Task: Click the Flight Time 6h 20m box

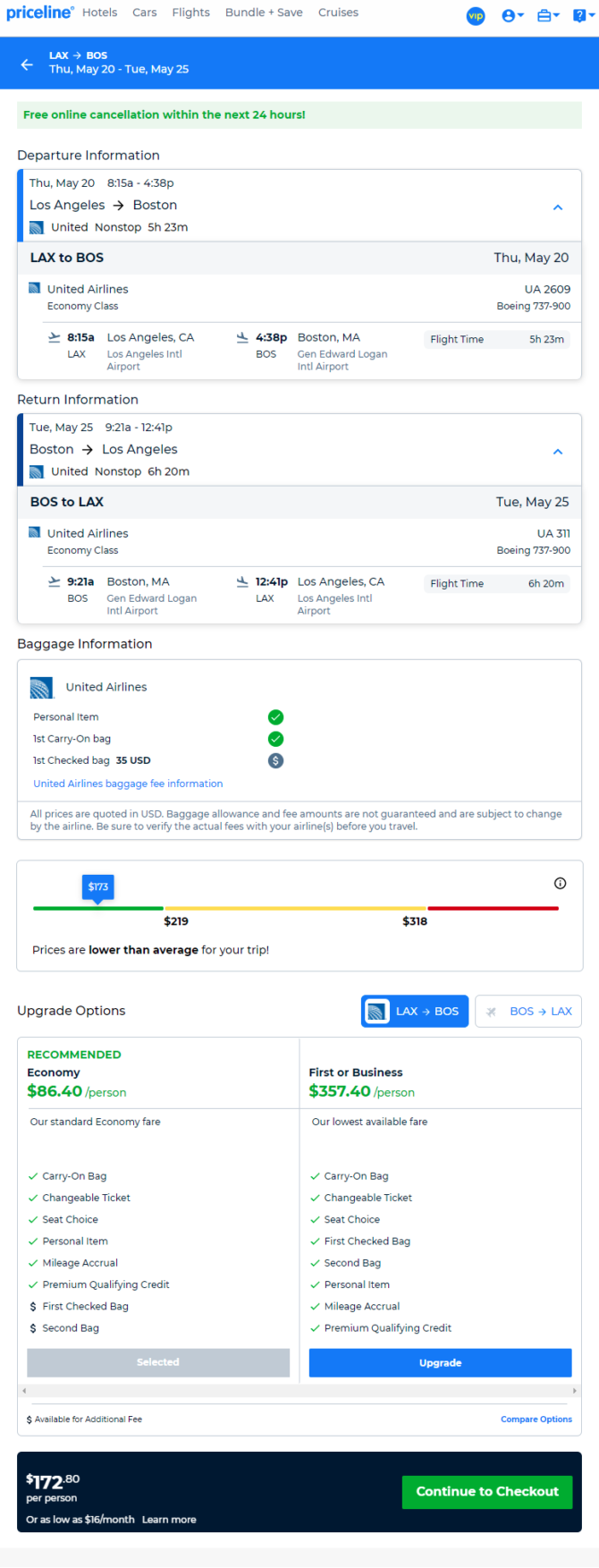Action: tap(496, 583)
